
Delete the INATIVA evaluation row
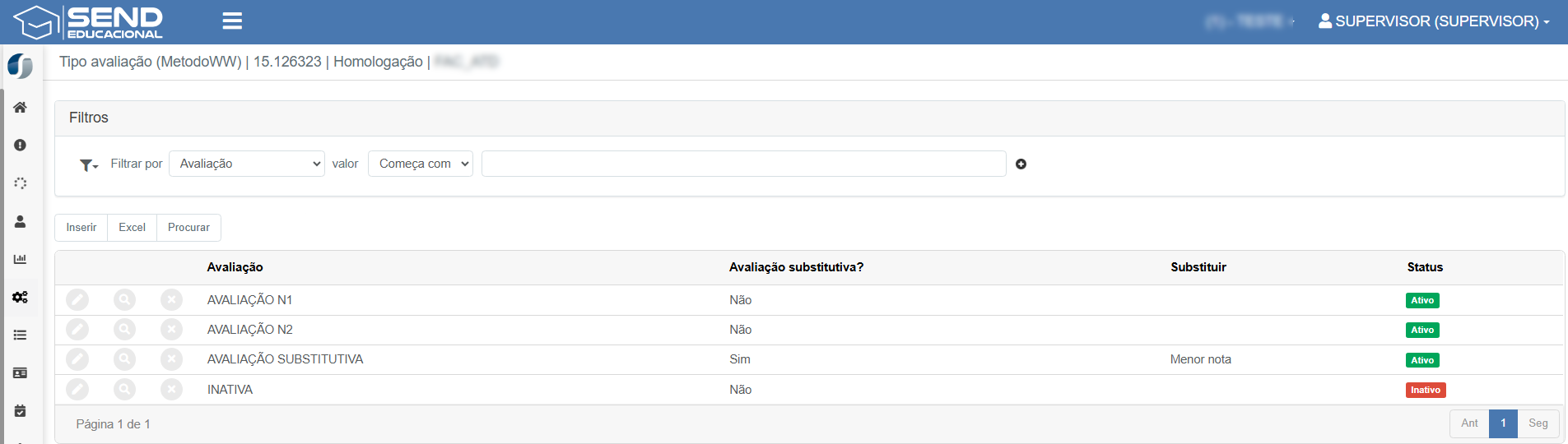171,390
